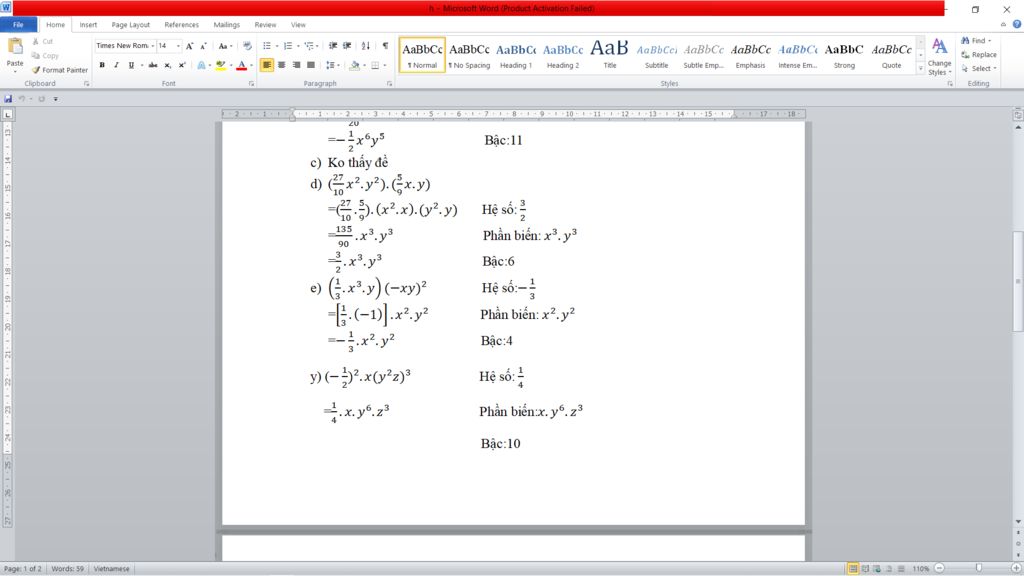Screen dimensions: 1024x576
Task: Toggle superscript formatting
Action: [182, 65]
